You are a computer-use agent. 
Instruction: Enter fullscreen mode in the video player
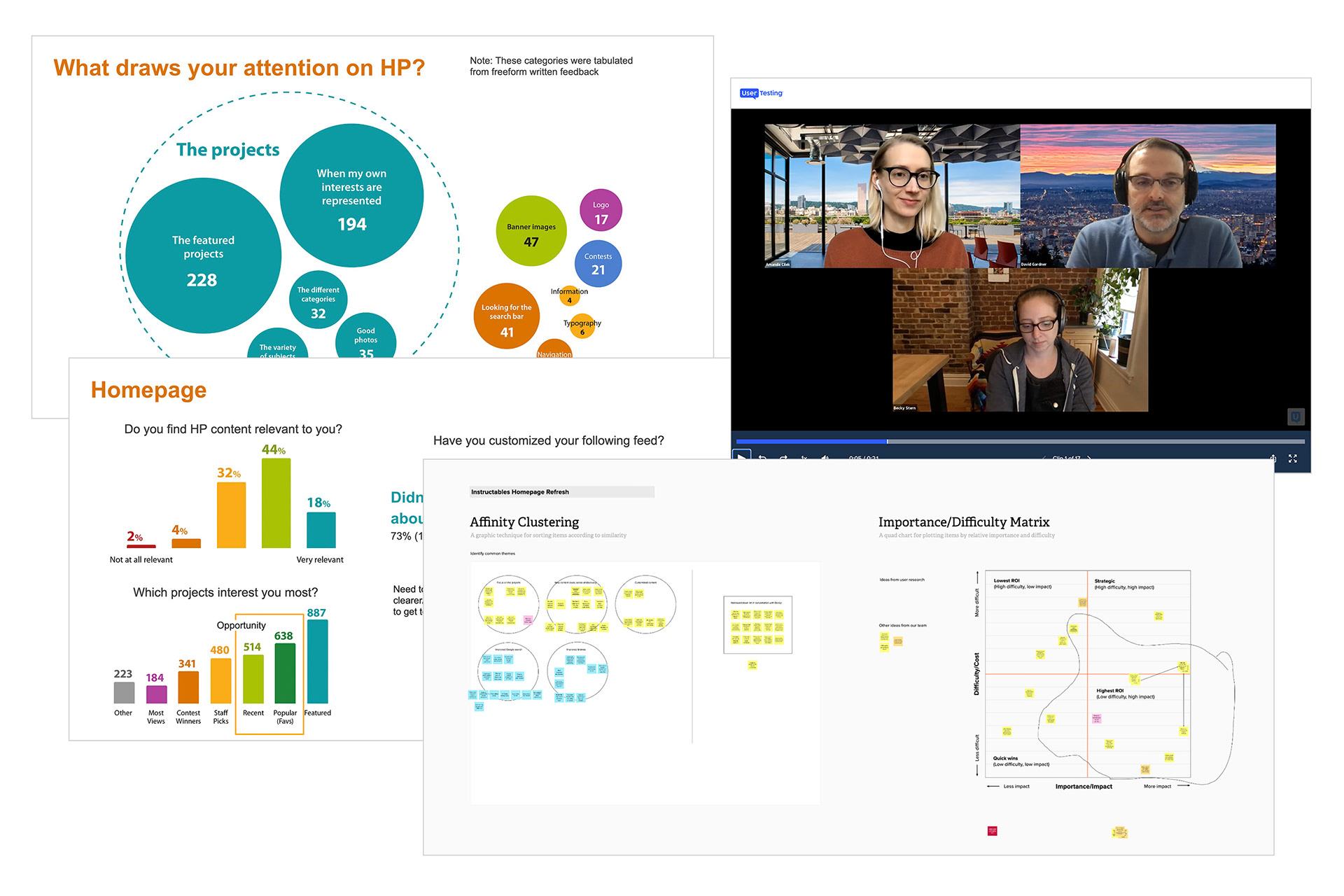[x=1292, y=458]
